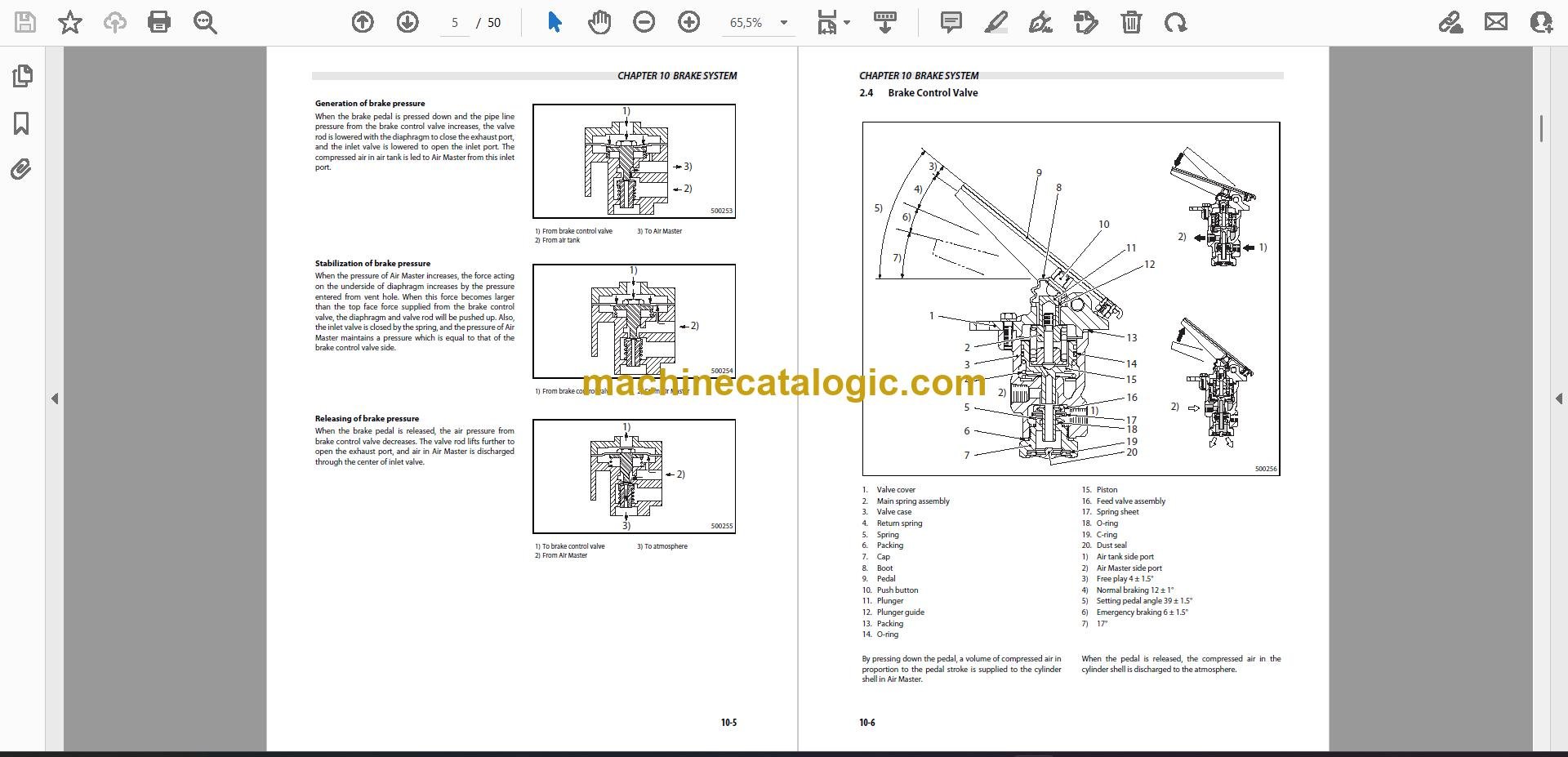
Task: Bookmark document with star icon
Action: (x=70, y=22)
